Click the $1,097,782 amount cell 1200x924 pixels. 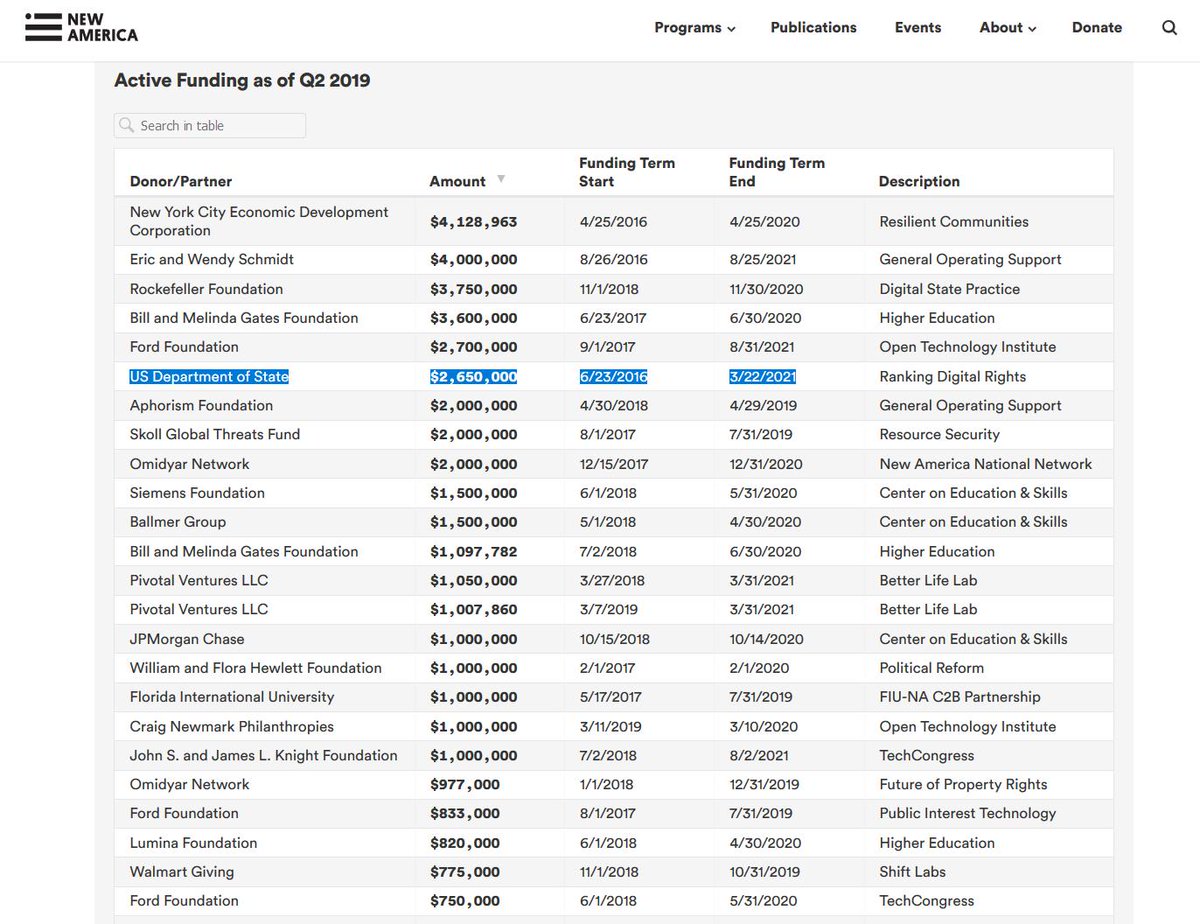tap(473, 551)
